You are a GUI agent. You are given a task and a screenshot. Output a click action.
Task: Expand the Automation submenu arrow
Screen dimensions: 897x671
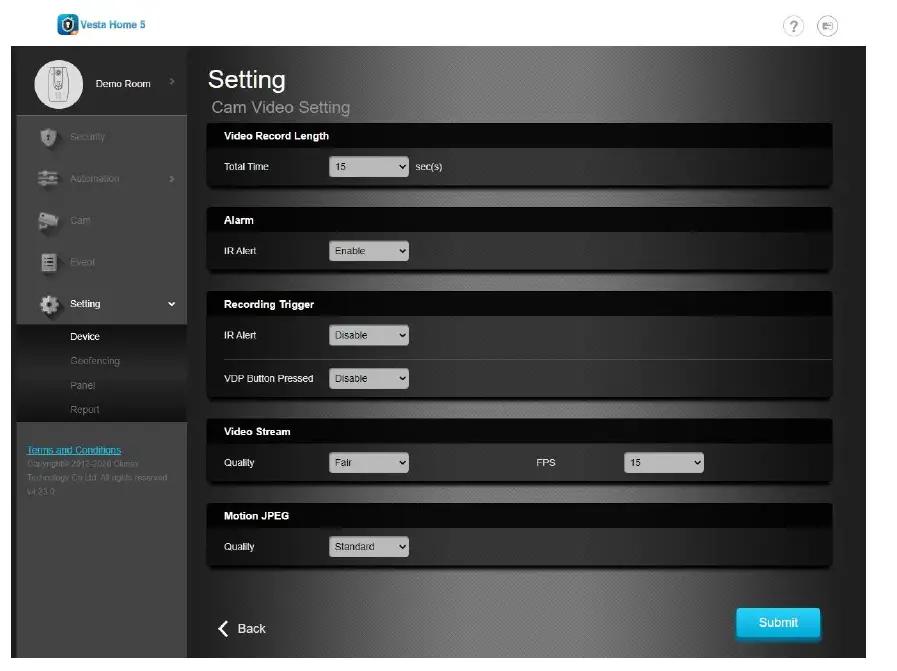[x=172, y=179]
